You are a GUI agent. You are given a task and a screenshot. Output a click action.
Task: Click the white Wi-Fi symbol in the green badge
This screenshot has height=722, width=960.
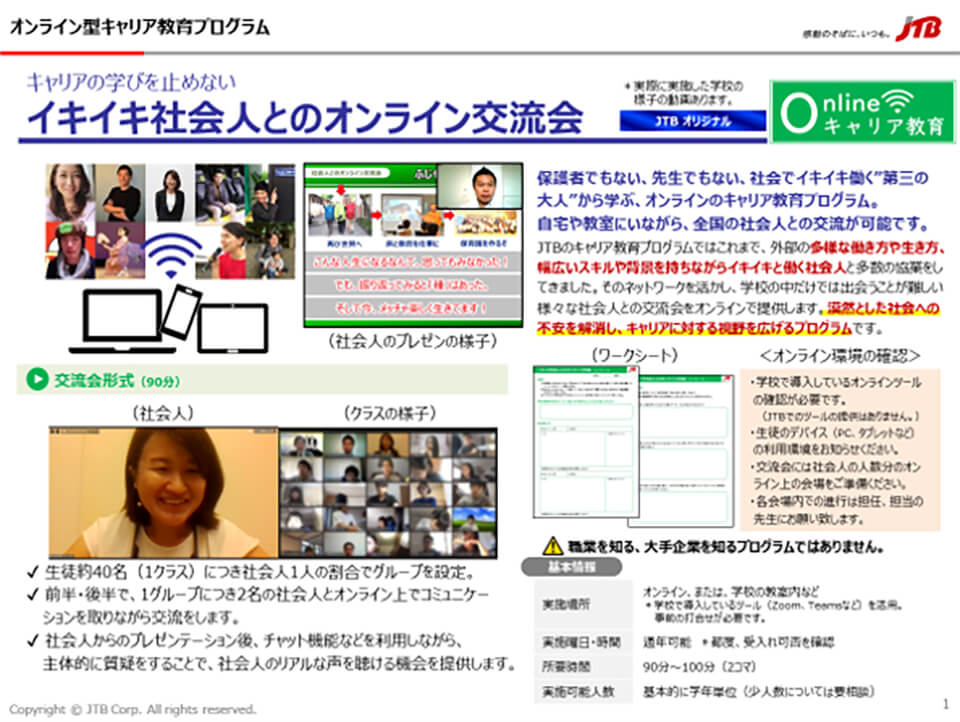tap(897, 101)
